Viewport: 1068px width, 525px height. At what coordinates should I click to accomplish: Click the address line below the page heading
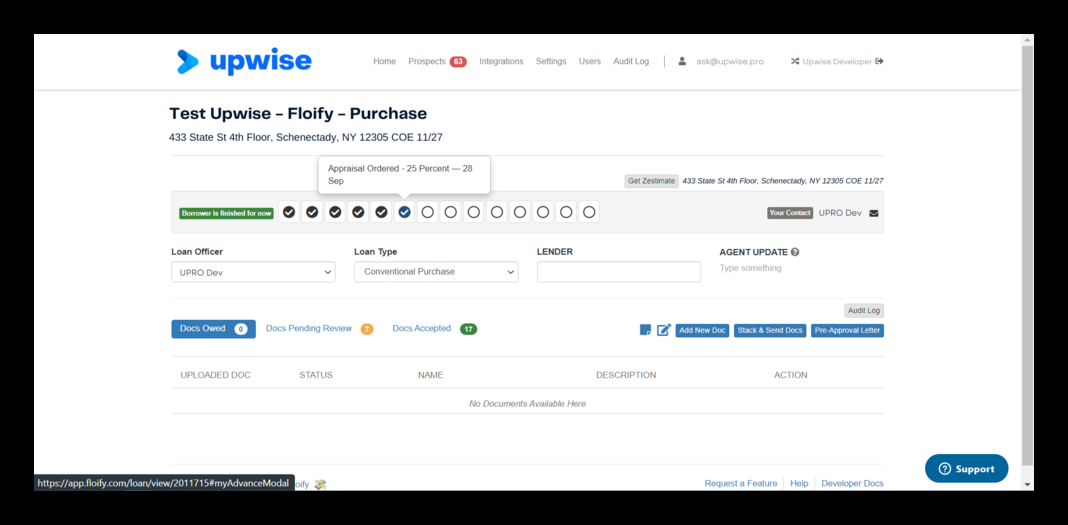pos(306,138)
